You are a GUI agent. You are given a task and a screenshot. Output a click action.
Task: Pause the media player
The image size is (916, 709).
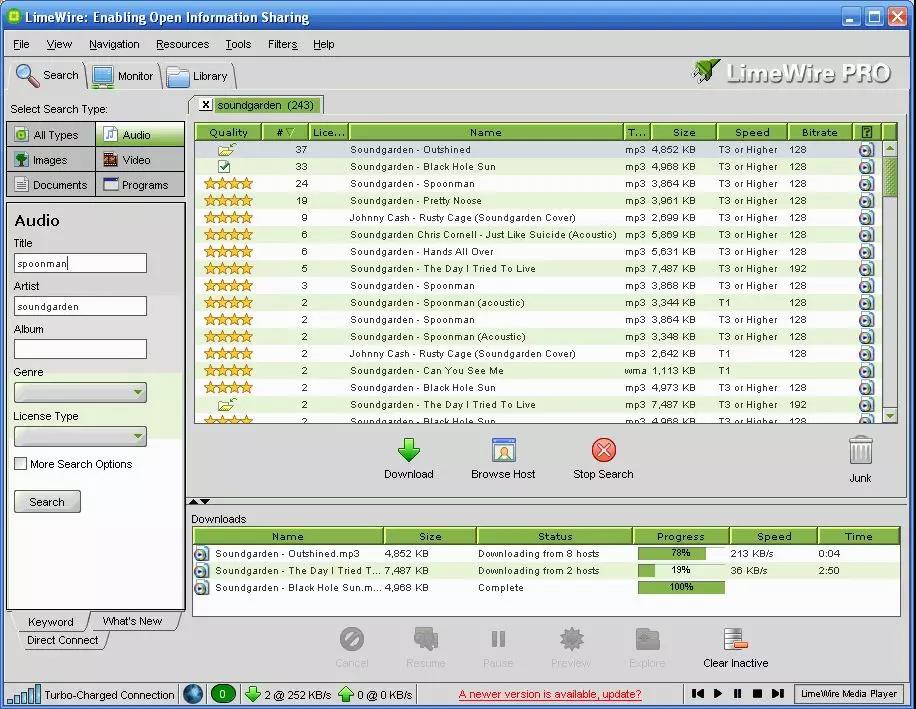(x=737, y=693)
